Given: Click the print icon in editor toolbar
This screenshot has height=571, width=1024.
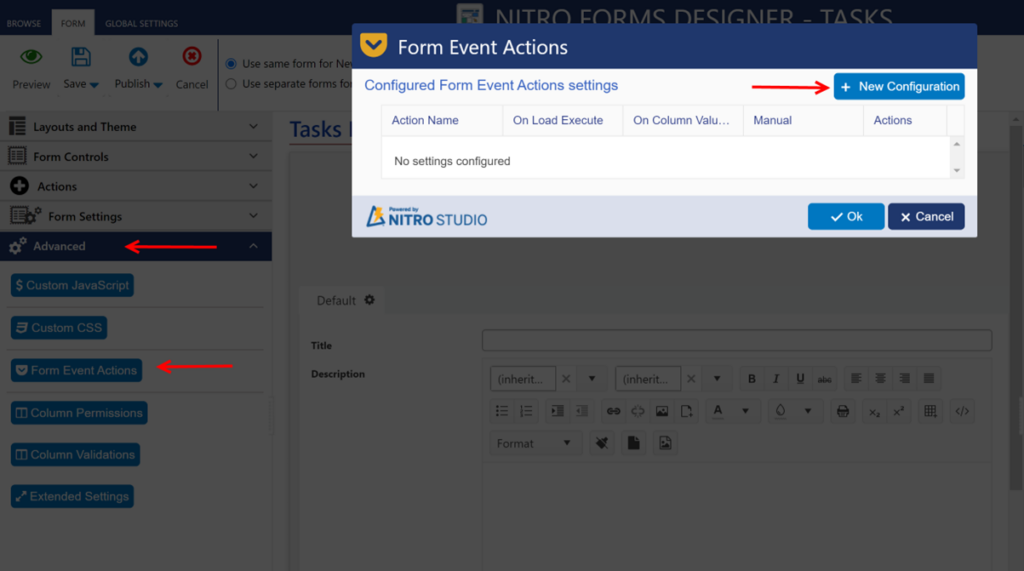Looking at the screenshot, I should pyautogui.click(x=843, y=411).
